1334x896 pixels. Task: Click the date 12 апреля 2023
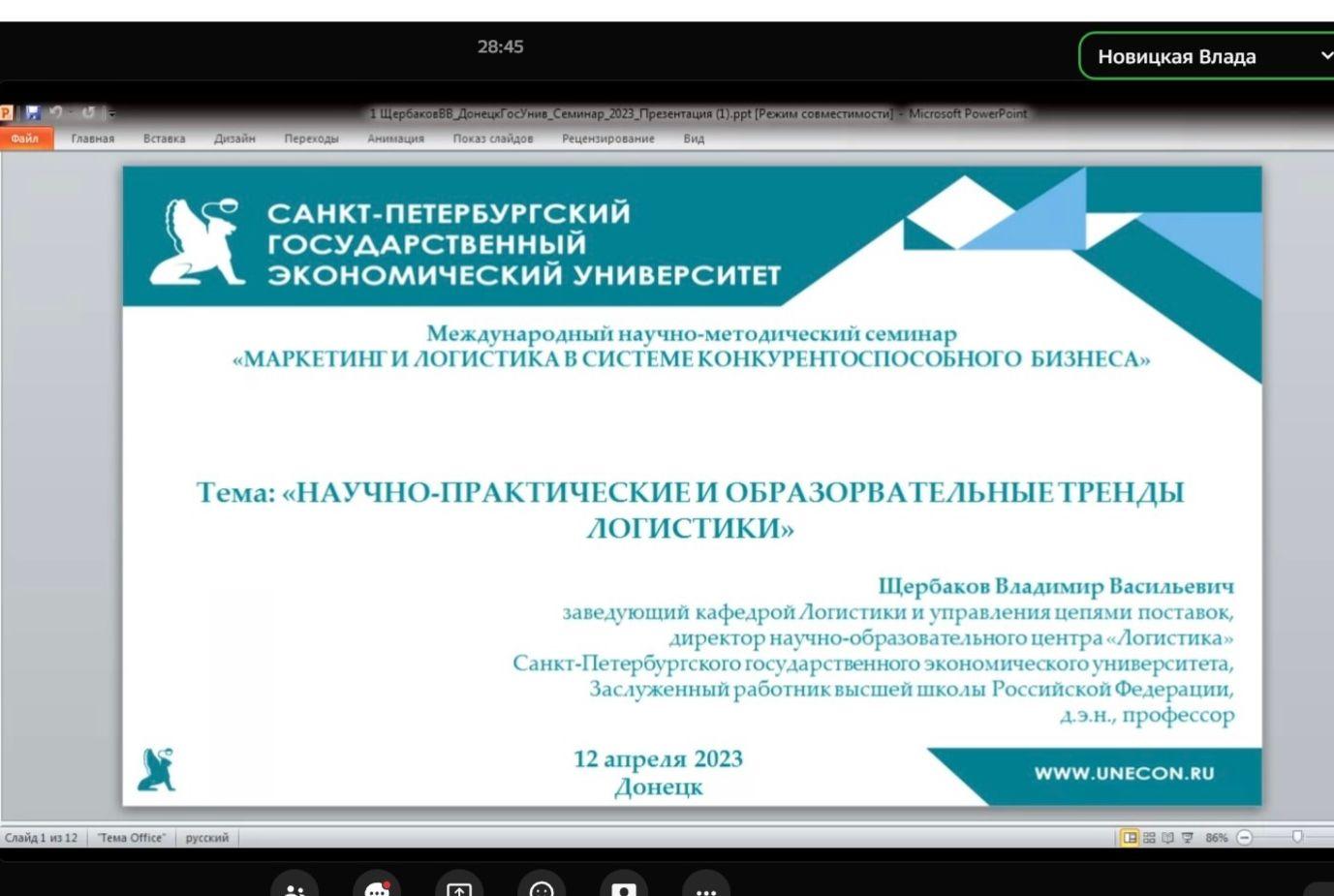point(658,758)
